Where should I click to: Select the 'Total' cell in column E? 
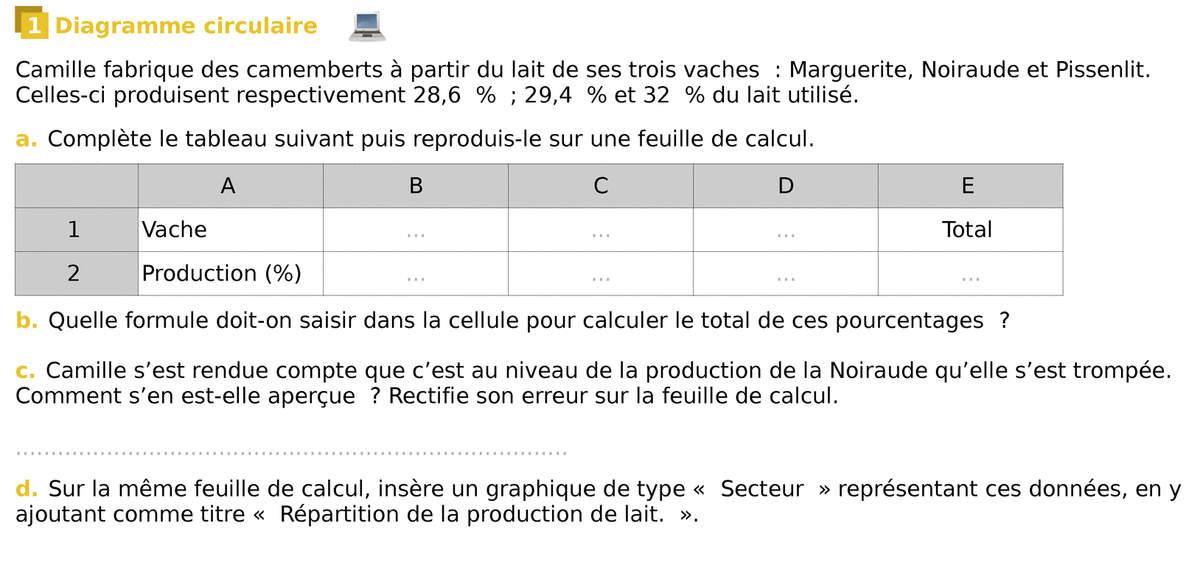coord(968,229)
